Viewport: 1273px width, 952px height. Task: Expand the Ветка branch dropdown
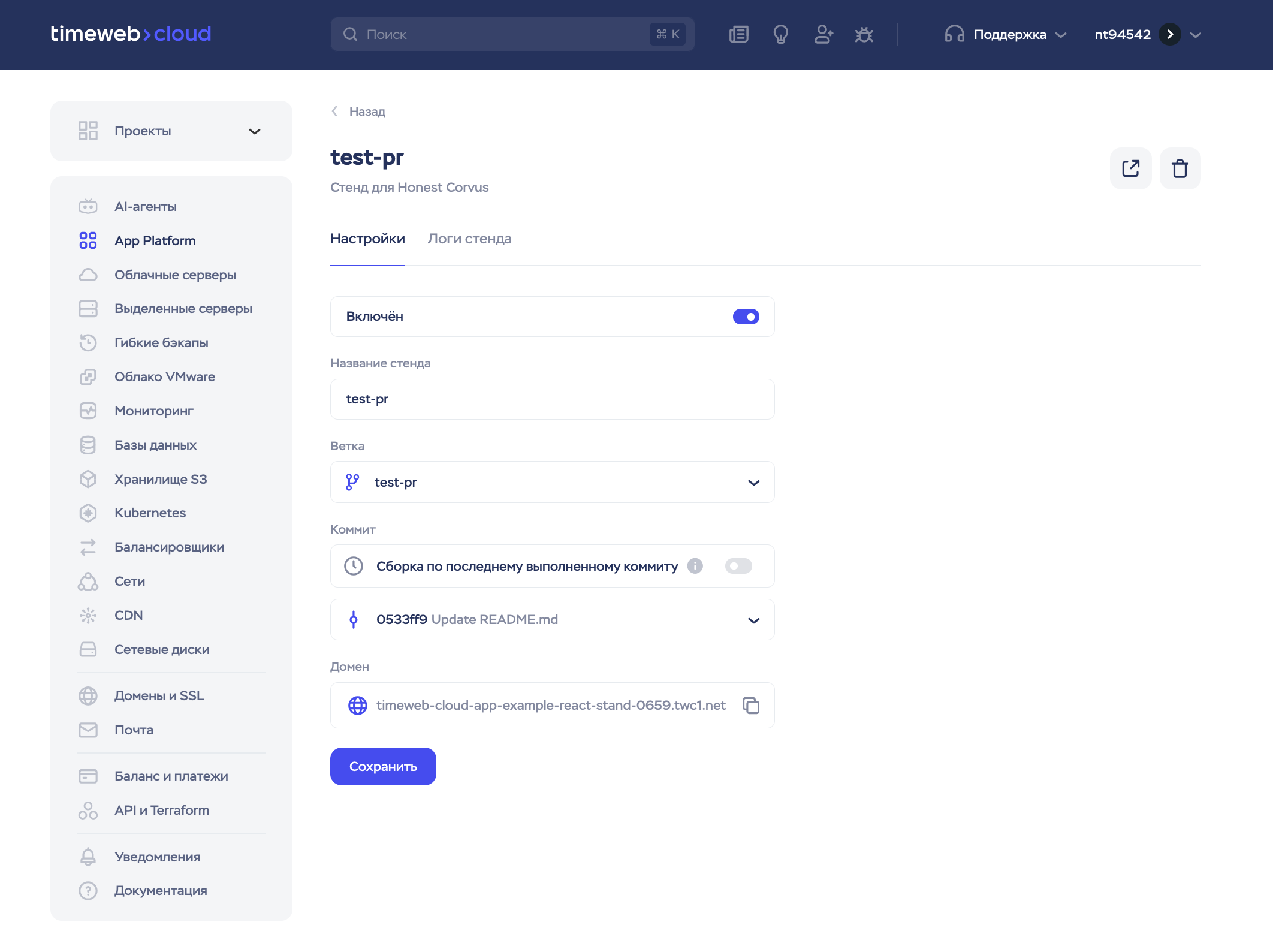[x=552, y=482]
